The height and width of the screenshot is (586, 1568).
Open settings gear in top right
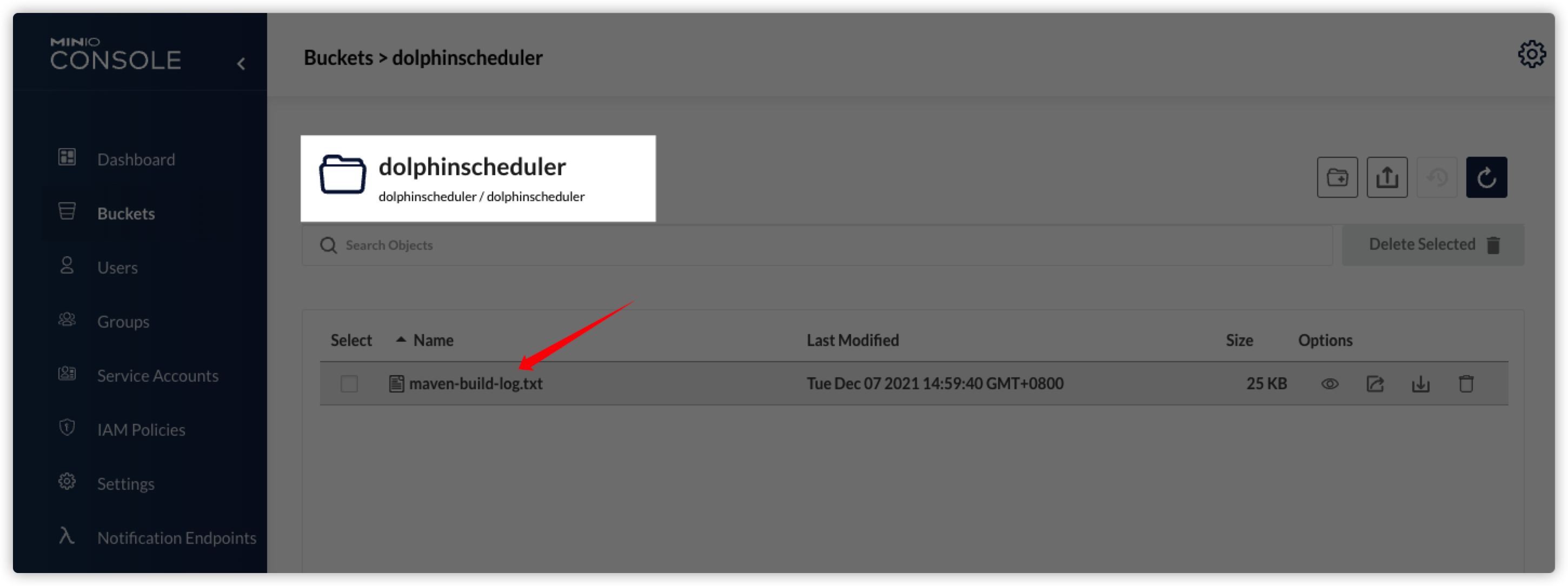tap(1531, 55)
